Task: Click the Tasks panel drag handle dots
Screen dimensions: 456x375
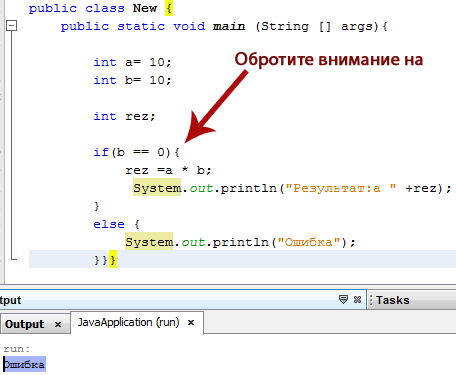Action: pyautogui.click(x=371, y=300)
